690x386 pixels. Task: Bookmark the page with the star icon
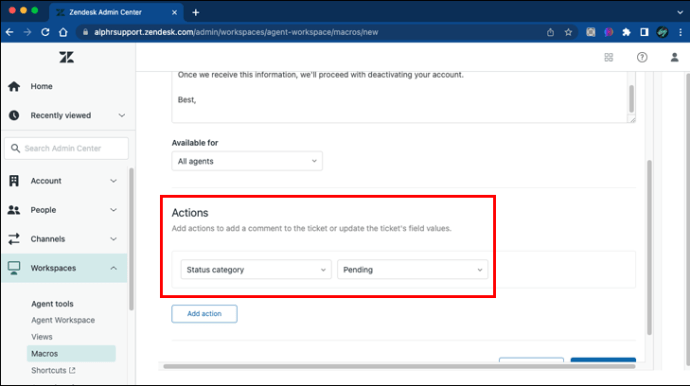tap(569, 32)
